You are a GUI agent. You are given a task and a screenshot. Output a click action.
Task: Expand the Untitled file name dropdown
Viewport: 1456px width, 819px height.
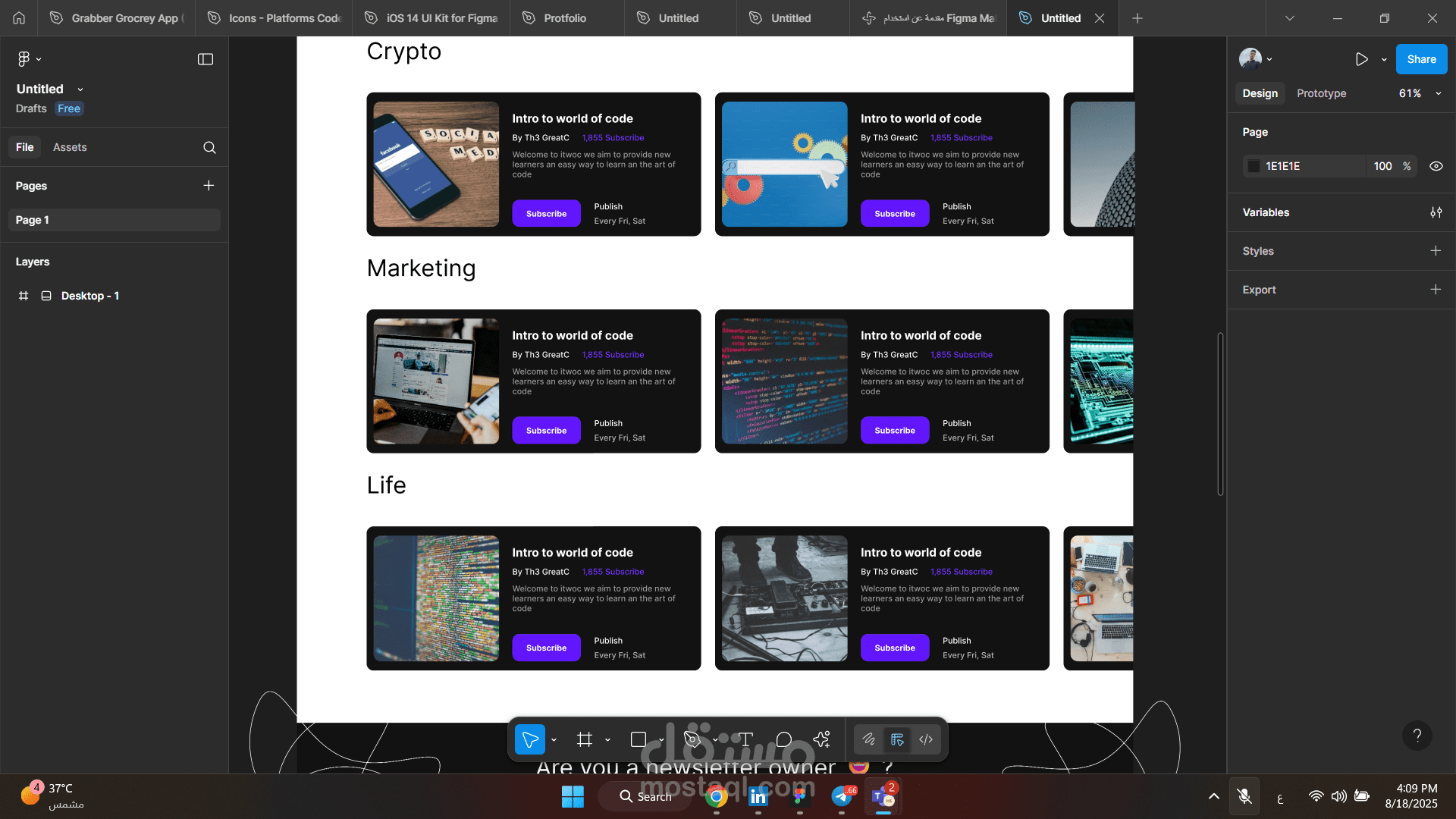(x=80, y=89)
